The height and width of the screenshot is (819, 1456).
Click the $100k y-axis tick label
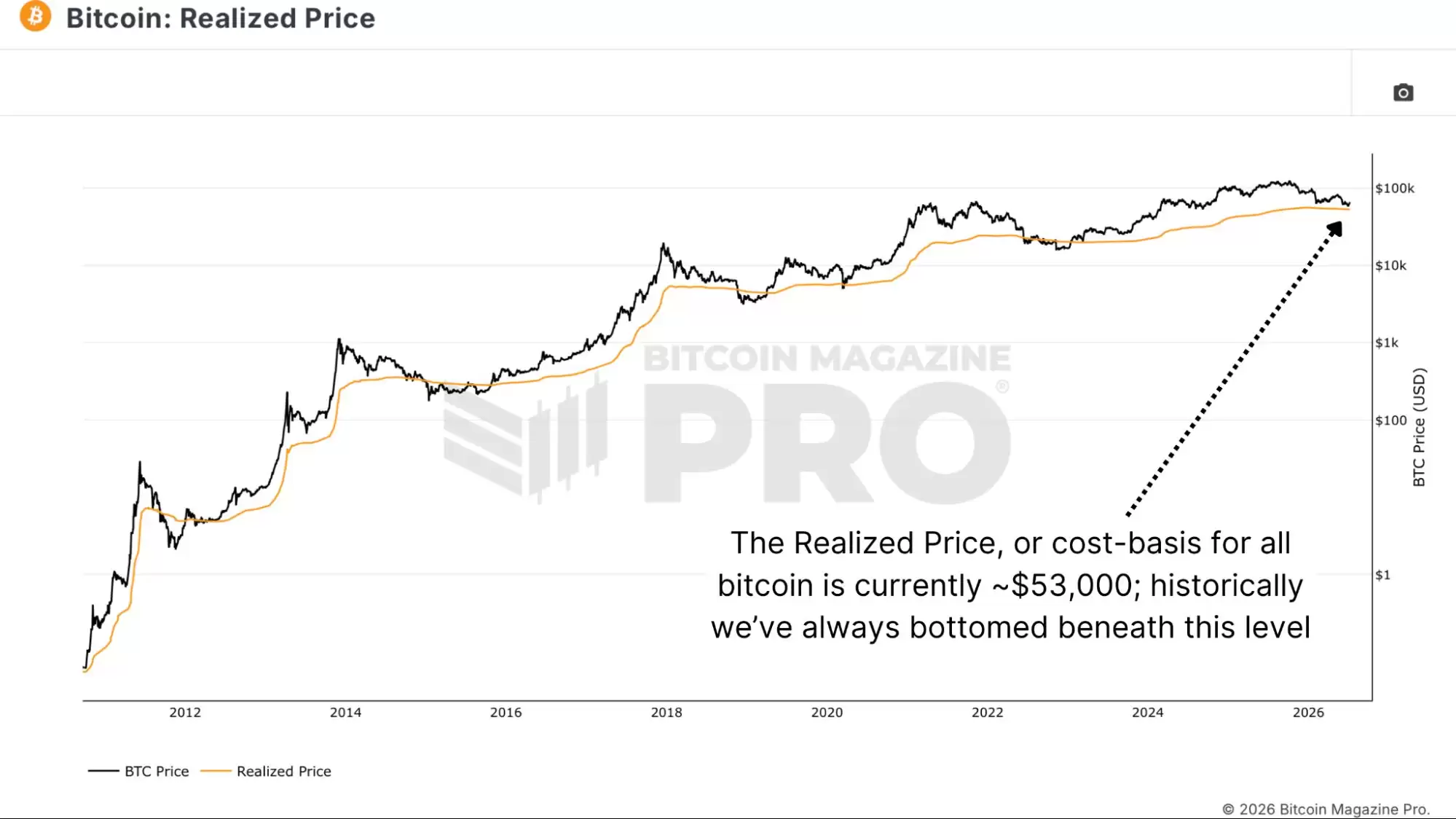pyautogui.click(x=1395, y=188)
